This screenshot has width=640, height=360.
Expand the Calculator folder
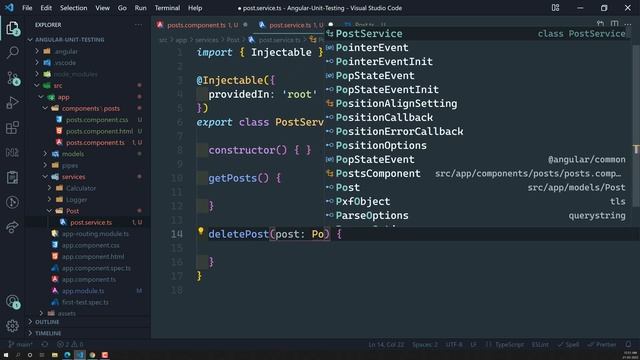click(x=49, y=188)
